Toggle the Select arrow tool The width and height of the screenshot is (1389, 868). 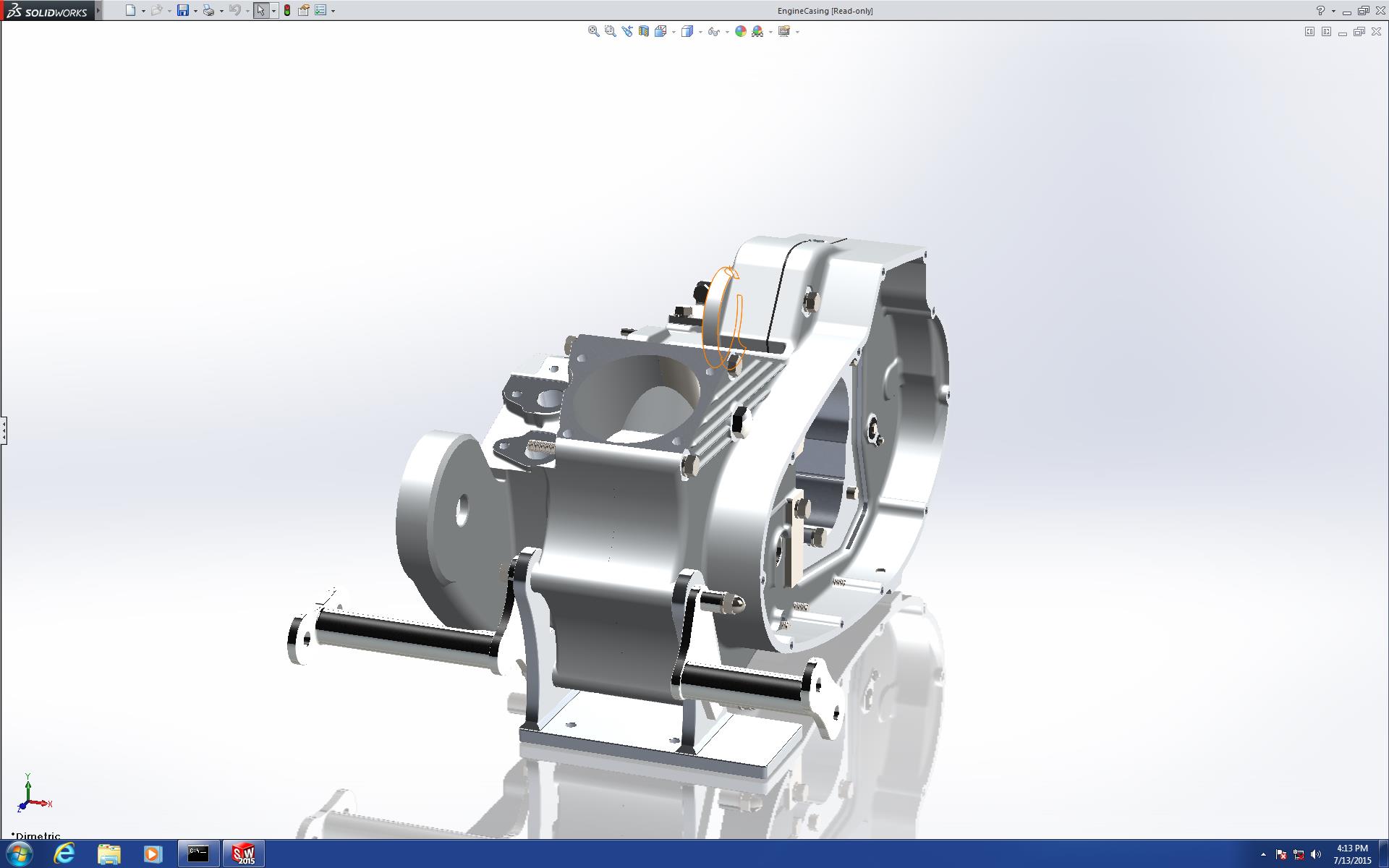[x=260, y=10]
